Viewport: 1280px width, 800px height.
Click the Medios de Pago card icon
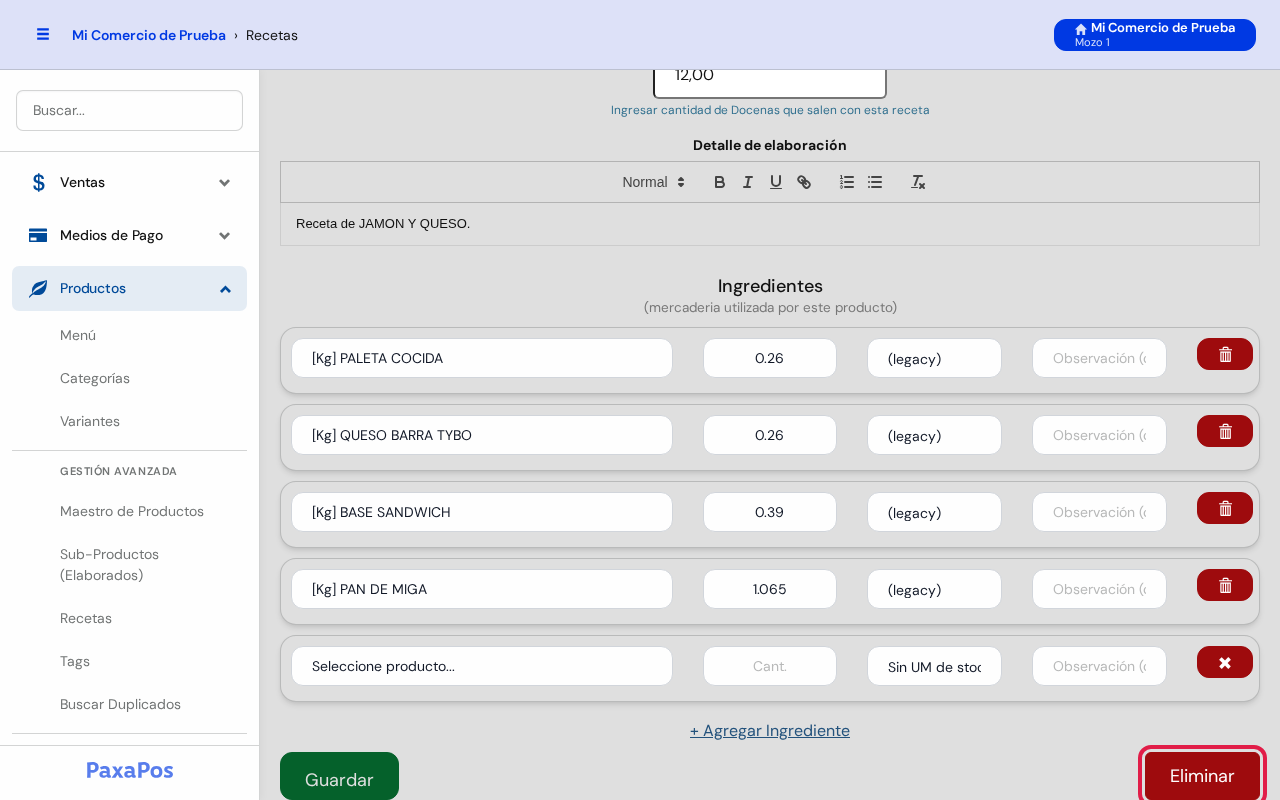coord(38,235)
